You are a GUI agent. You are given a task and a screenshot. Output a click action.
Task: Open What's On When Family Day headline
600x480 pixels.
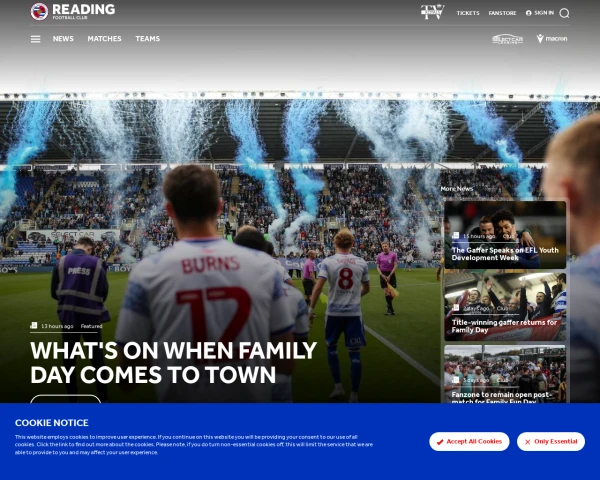173,362
